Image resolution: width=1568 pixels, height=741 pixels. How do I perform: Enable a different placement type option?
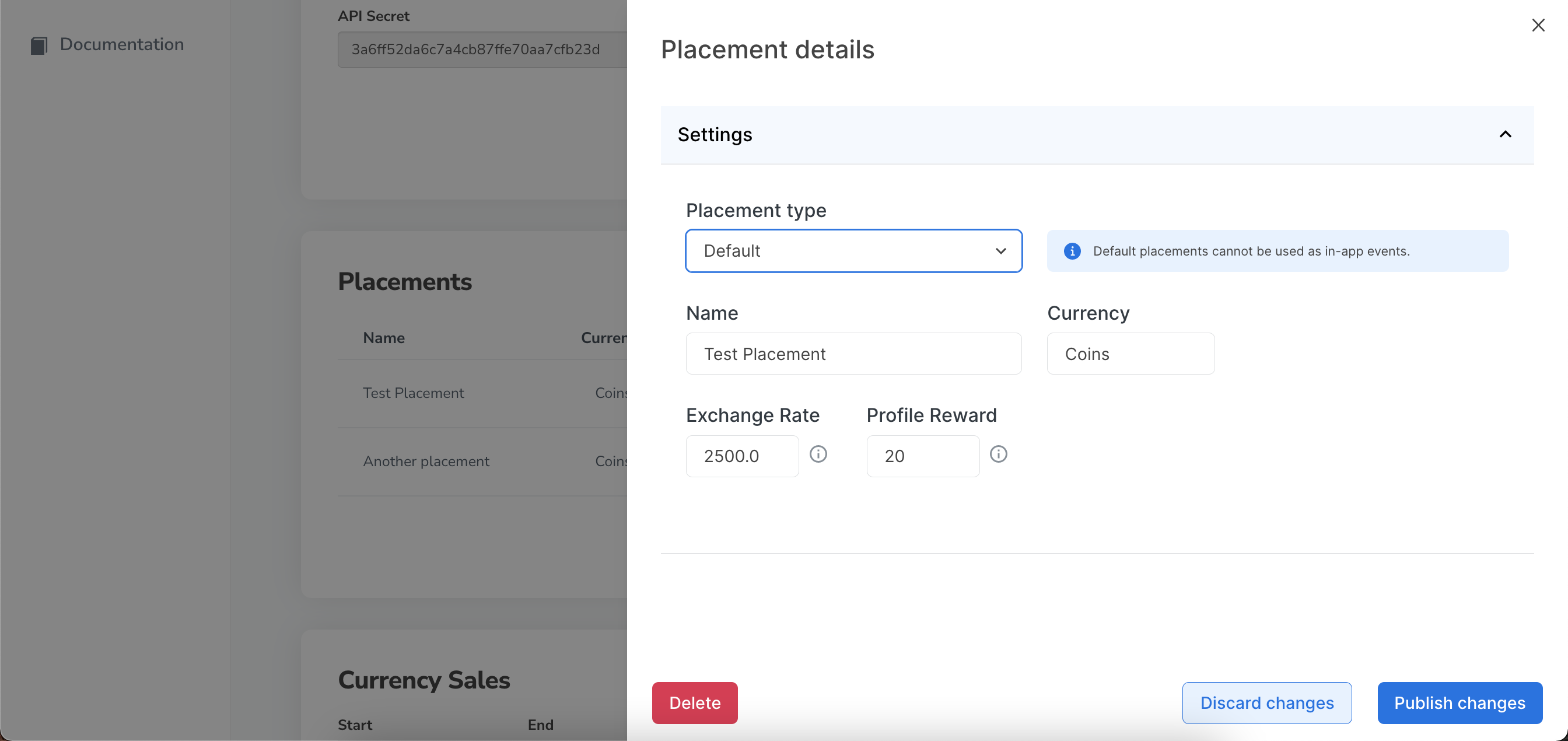coord(853,250)
